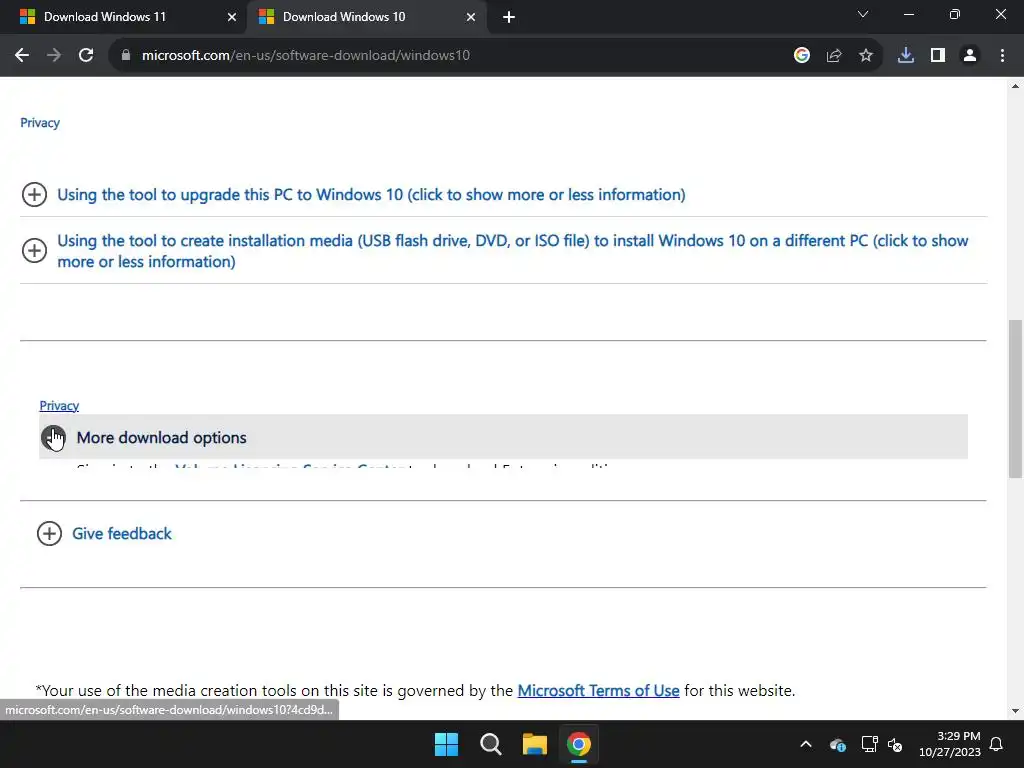This screenshot has width=1024, height=768.
Task: View site information lock icon
Action: tap(125, 56)
